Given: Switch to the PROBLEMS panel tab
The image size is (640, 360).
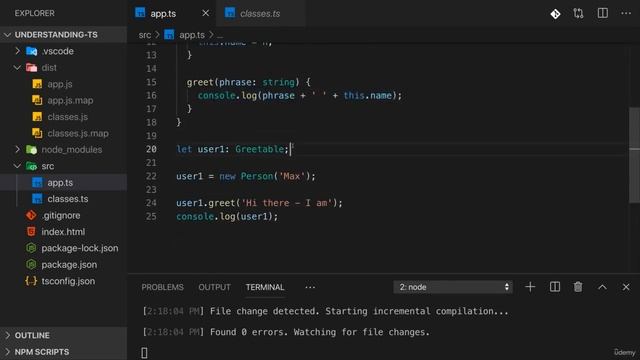Looking at the screenshot, I should coord(162,287).
